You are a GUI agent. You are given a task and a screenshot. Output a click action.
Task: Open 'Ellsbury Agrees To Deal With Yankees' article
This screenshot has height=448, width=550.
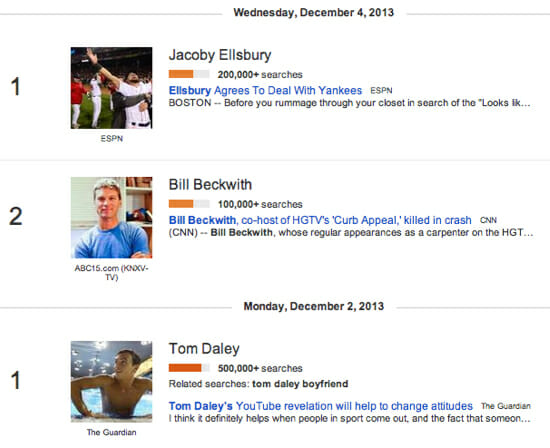pos(265,91)
